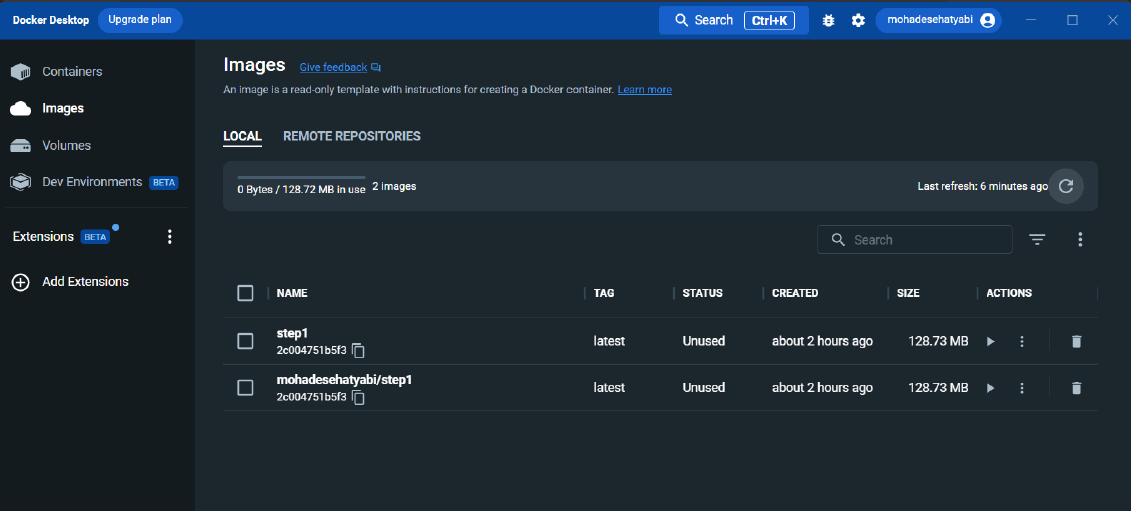Open the Containers section icon
The image size is (1131, 512).
pyautogui.click(x=20, y=72)
